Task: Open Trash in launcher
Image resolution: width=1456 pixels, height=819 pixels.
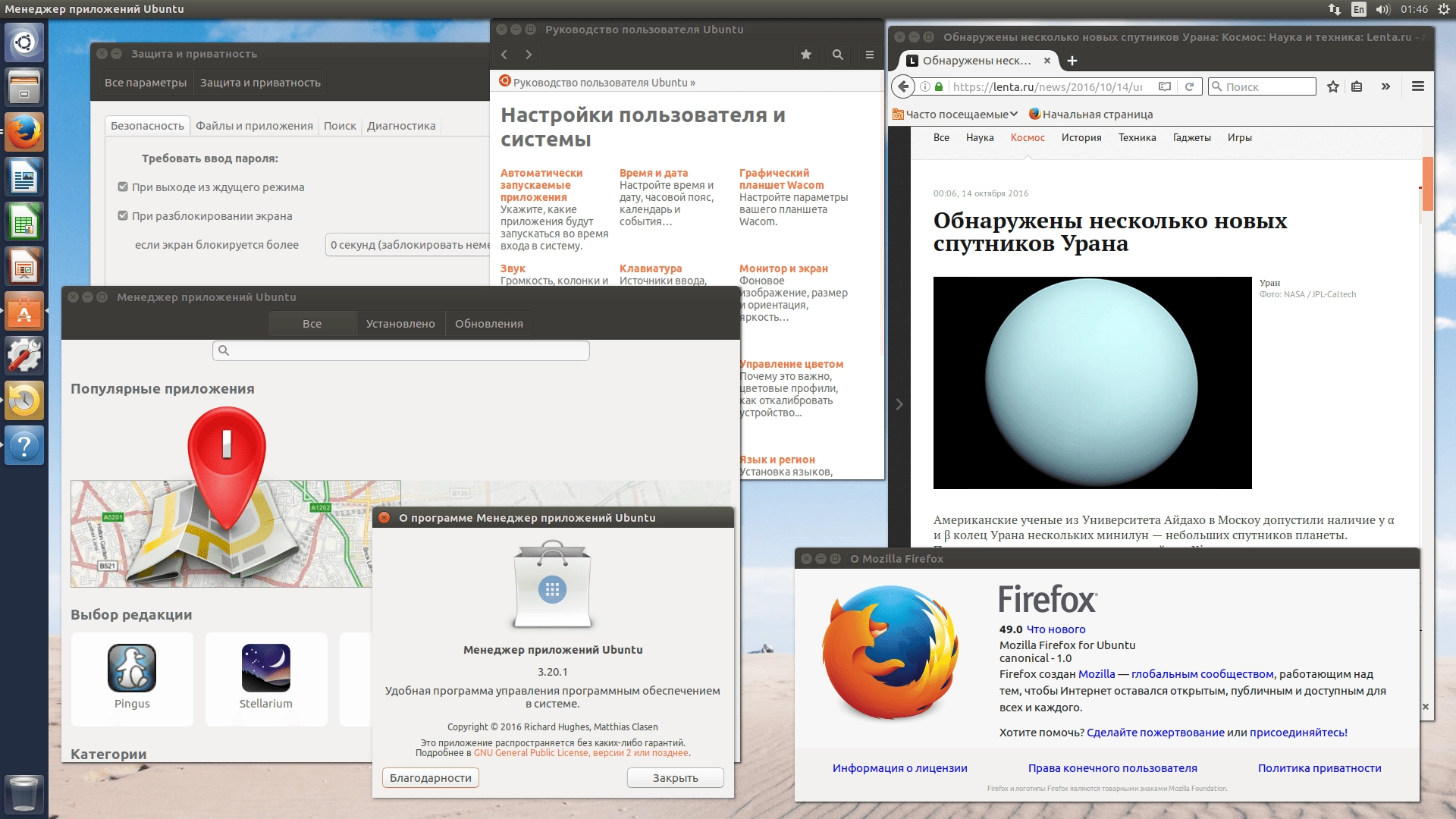Action: coord(24,793)
